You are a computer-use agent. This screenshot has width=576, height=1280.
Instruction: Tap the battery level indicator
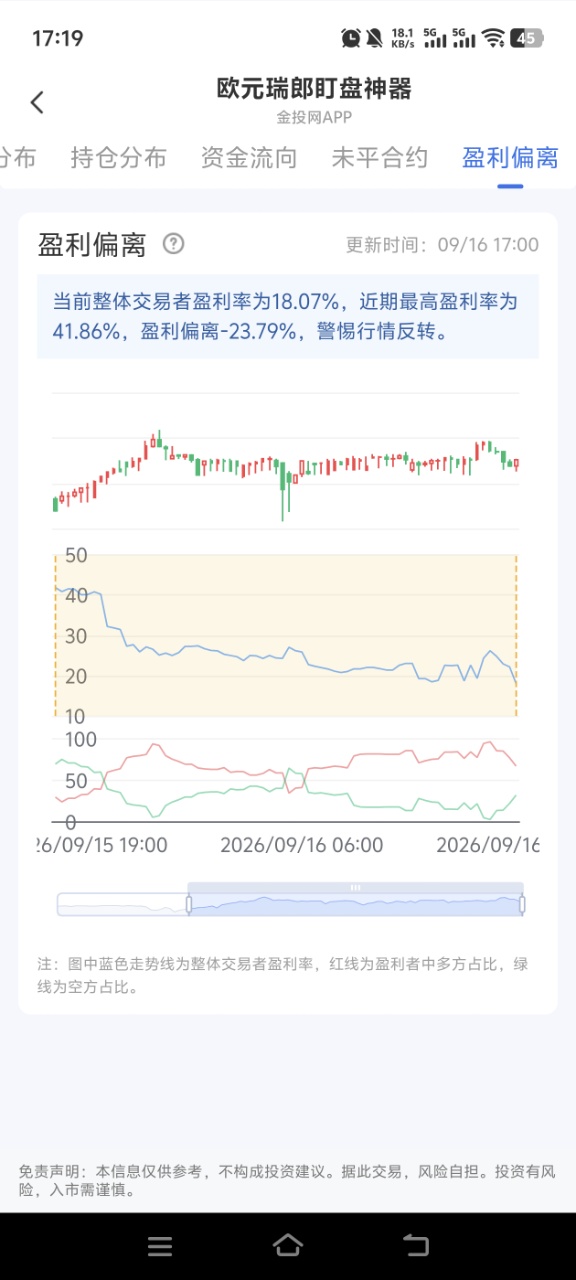click(527, 38)
